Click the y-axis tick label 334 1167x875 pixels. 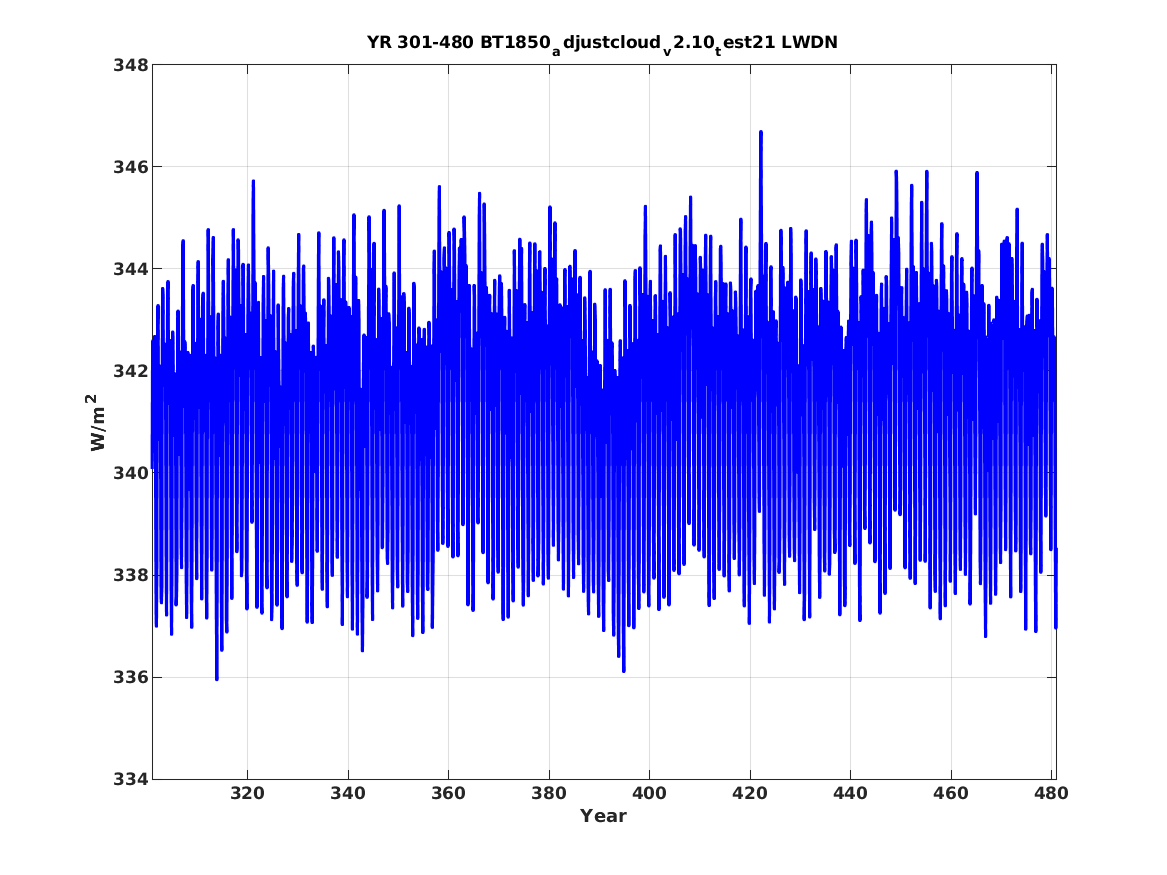(130, 779)
